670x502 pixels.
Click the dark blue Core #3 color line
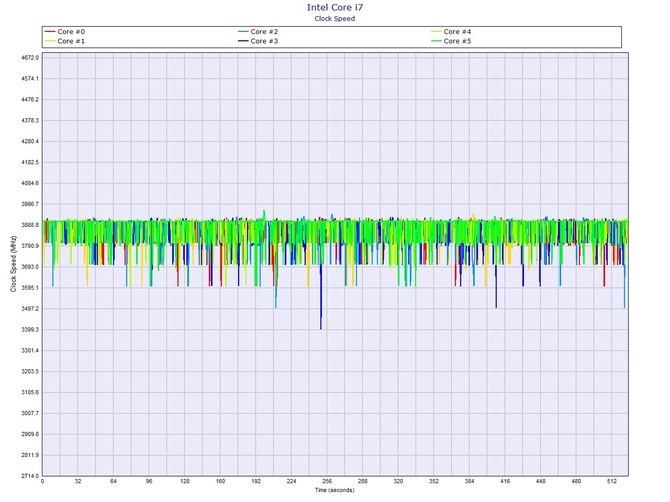[243, 41]
